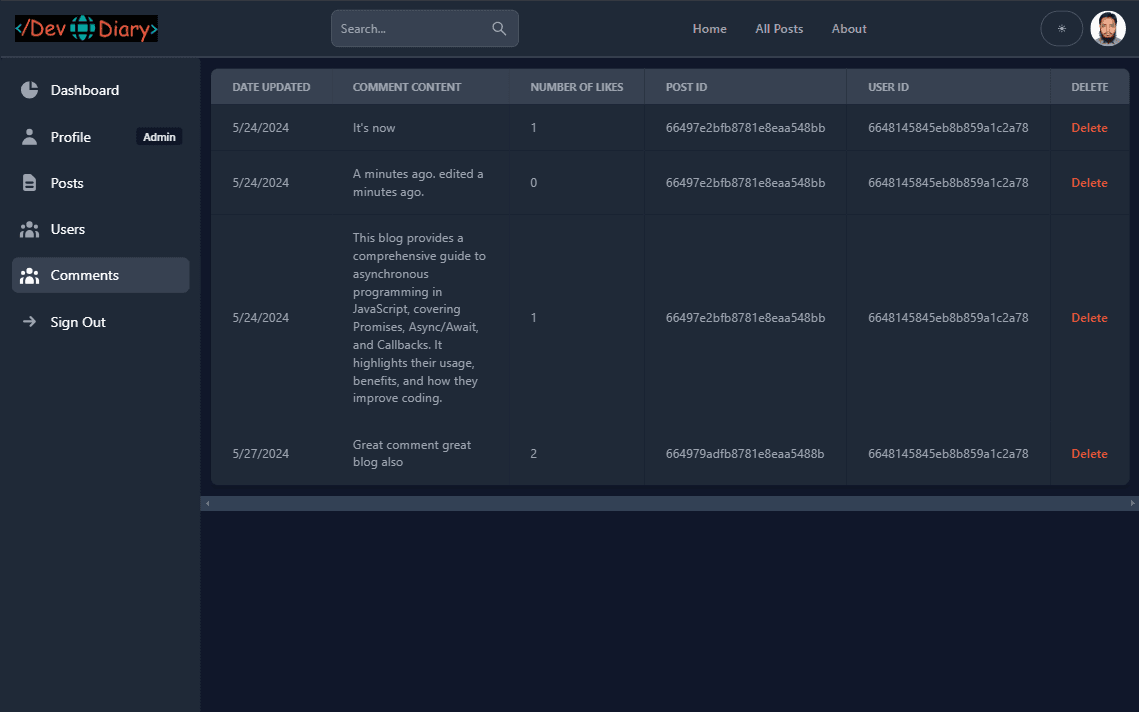Click the Posts document icon
The width and height of the screenshot is (1139, 712).
(30, 183)
